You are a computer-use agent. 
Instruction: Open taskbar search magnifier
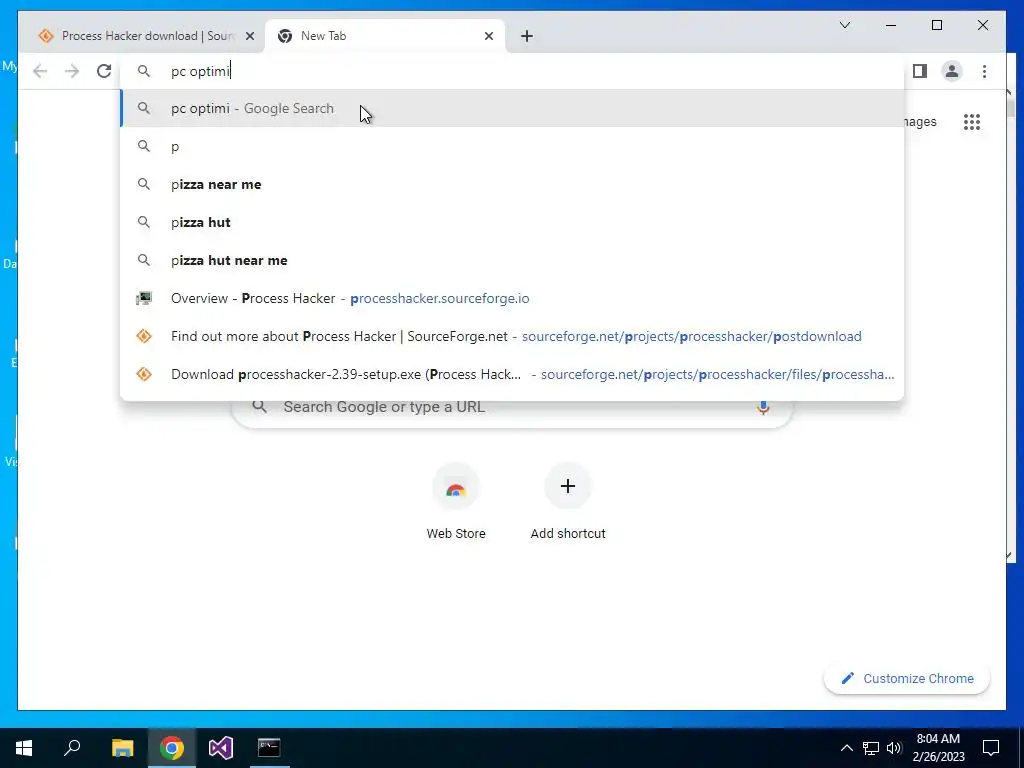point(72,748)
